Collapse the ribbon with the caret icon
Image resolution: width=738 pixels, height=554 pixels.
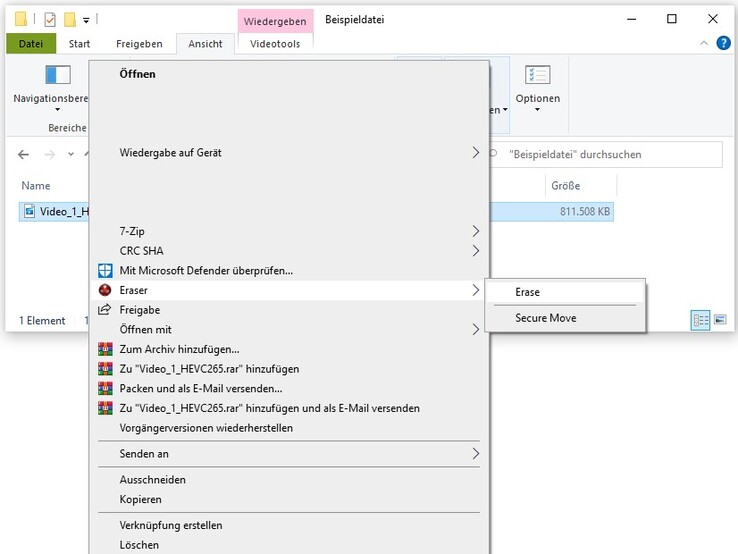click(704, 43)
